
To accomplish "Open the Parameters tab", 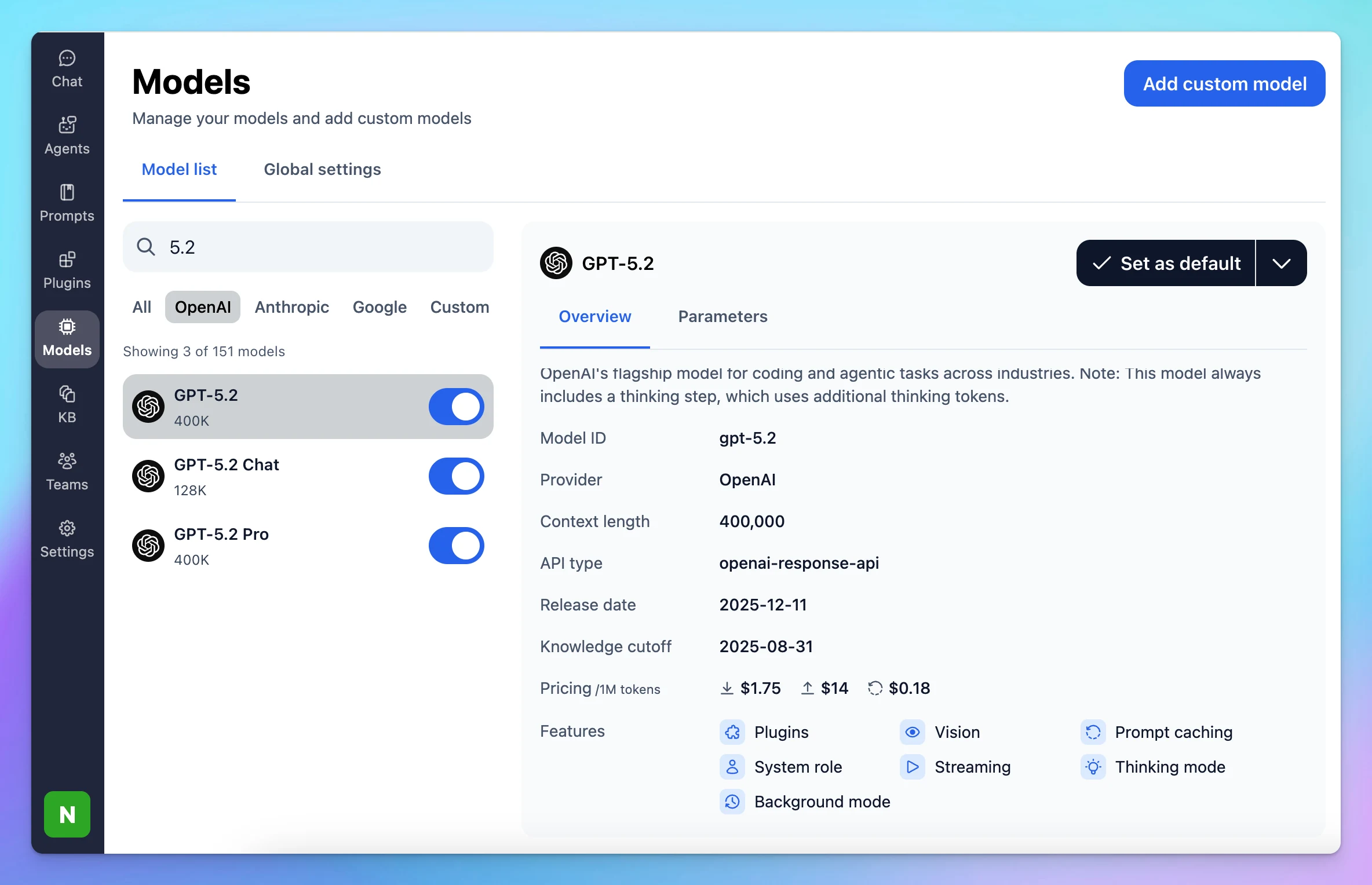I will pos(723,316).
